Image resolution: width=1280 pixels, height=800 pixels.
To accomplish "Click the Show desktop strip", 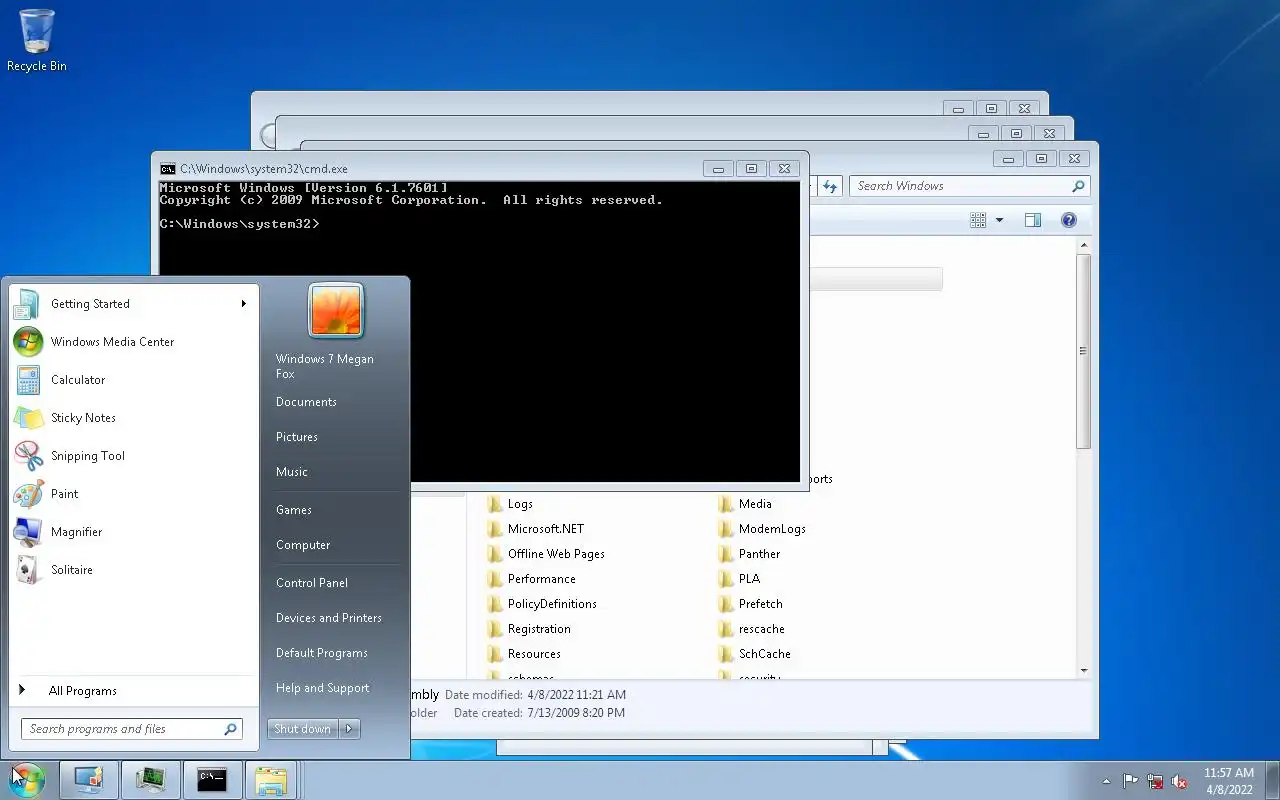I will pos(1272,780).
